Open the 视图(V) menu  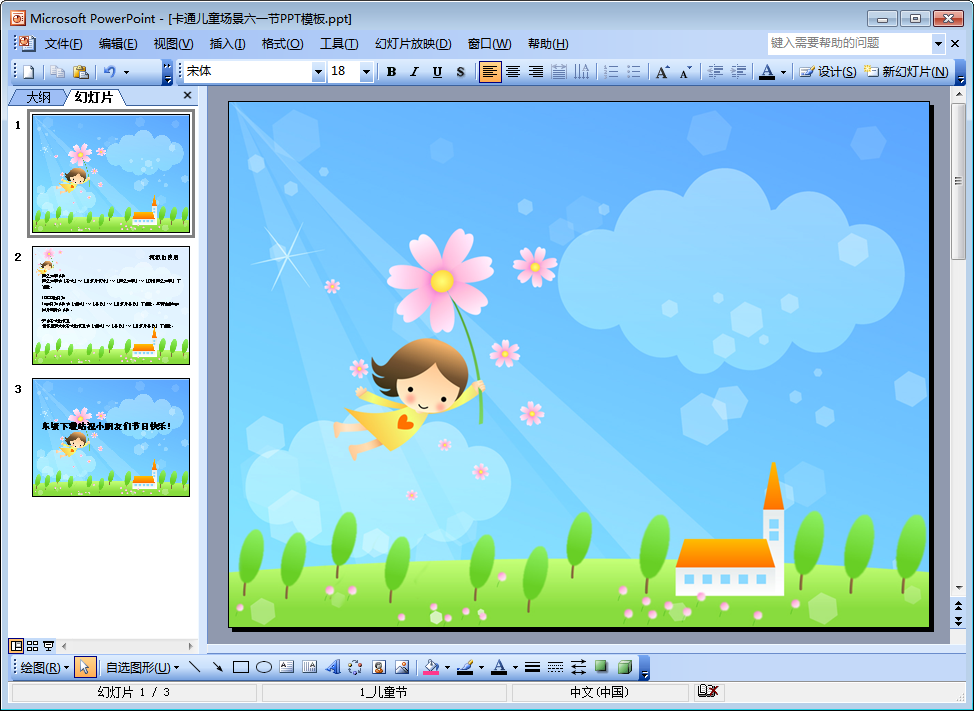point(173,43)
